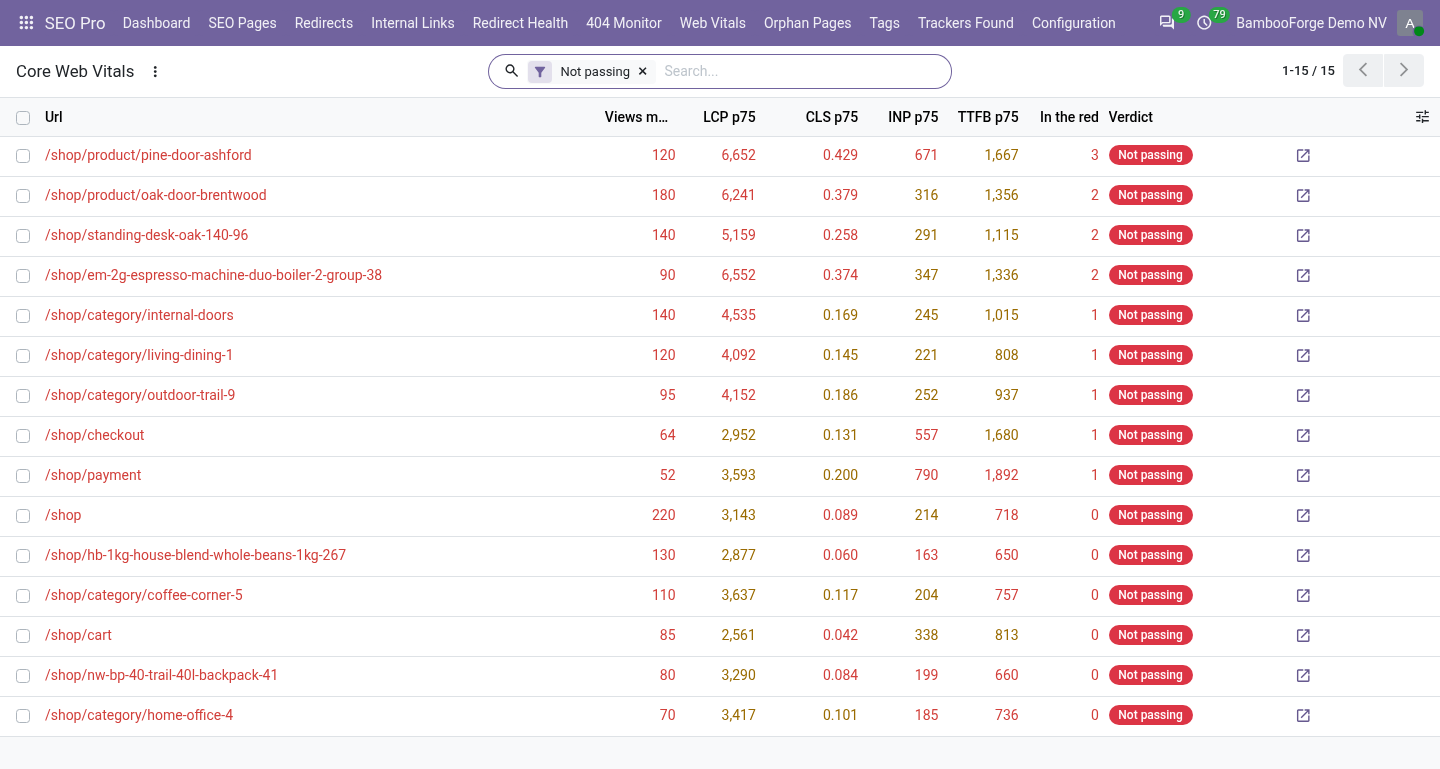1440x769 pixels.
Task: Click the user avatar A icon
Action: [x=1410, y=23]
